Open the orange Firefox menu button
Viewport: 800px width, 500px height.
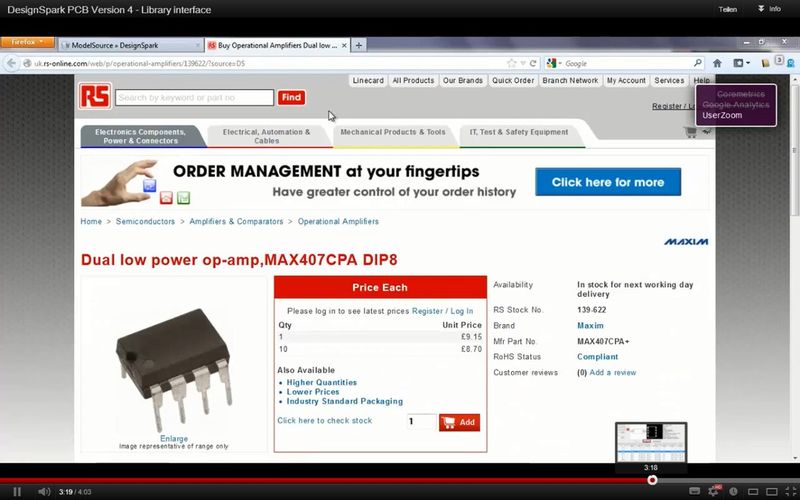click(28, 42)
